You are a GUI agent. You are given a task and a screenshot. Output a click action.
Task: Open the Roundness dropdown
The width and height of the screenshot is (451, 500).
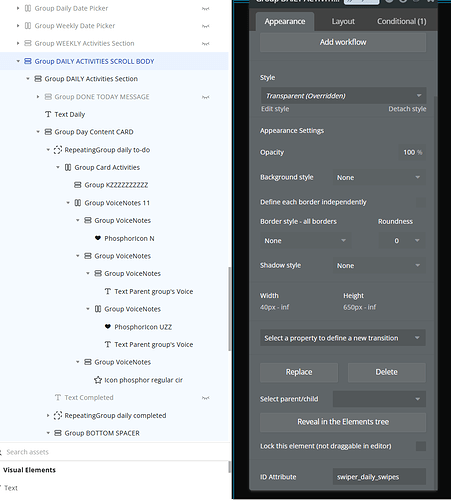(x=402, y=240)
